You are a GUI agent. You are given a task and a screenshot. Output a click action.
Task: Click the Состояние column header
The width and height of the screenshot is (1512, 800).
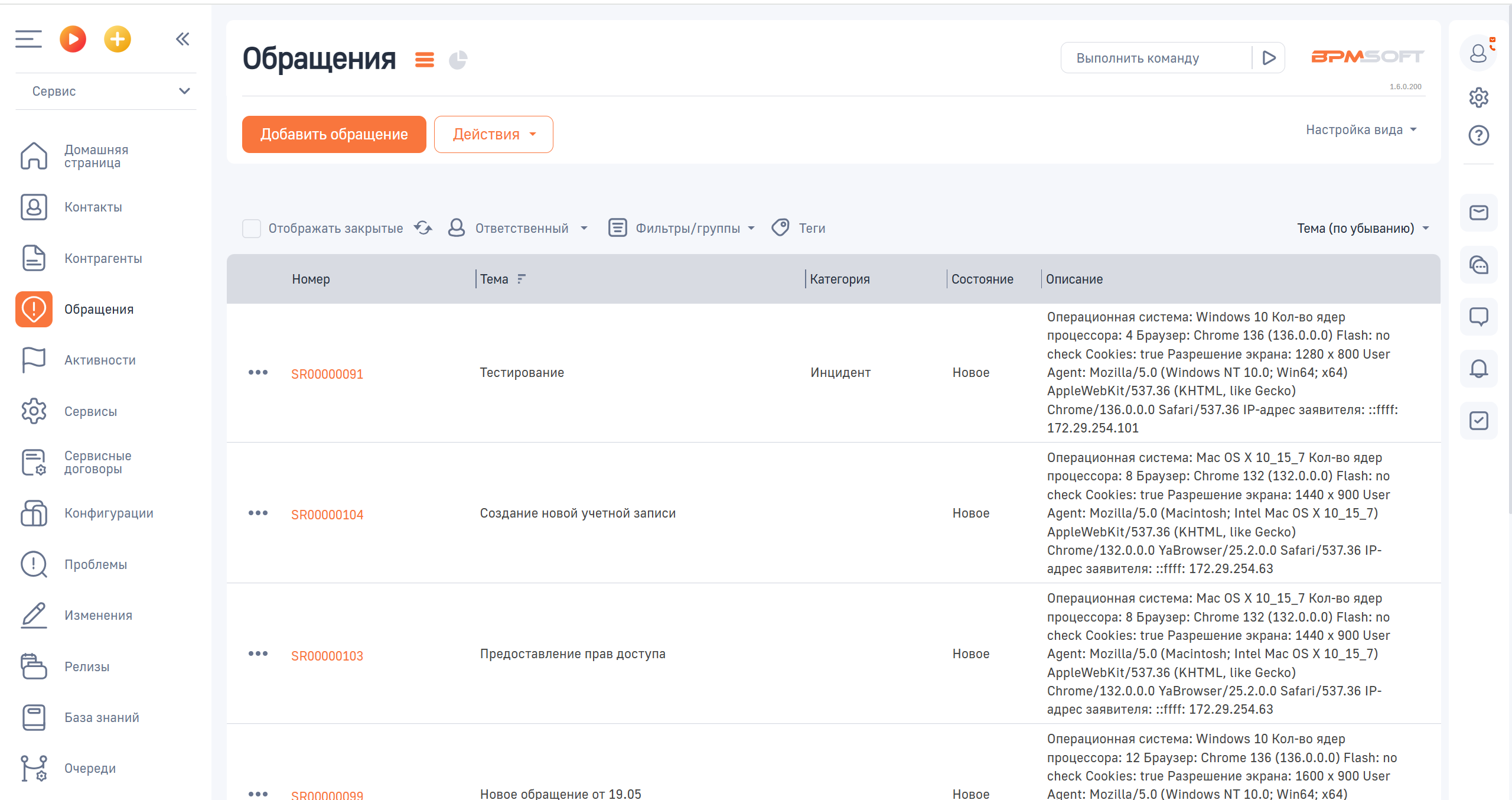982,279
